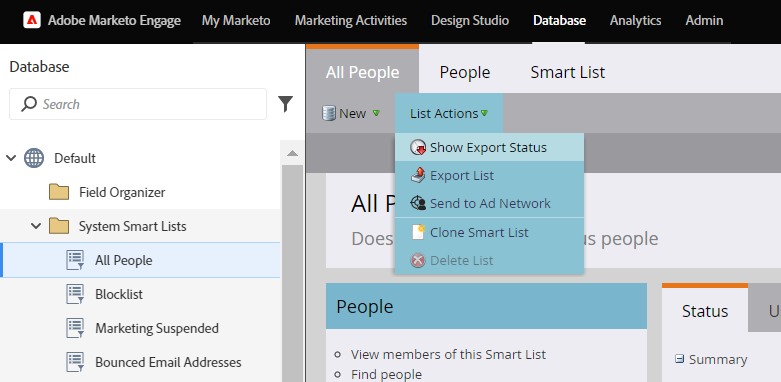Close the List Actions dropdown
Viewport: 781px width, 382px height.
449,114
